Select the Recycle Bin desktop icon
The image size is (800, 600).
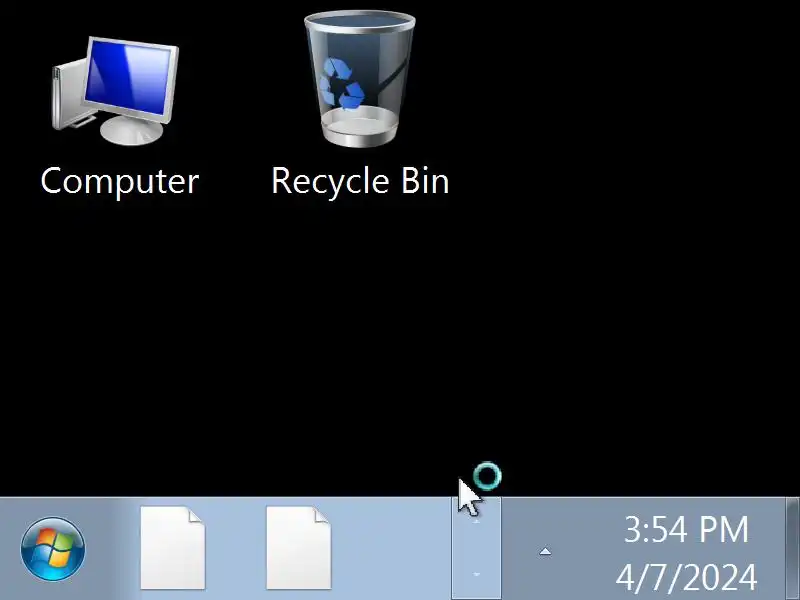click(x=360, y=104)
